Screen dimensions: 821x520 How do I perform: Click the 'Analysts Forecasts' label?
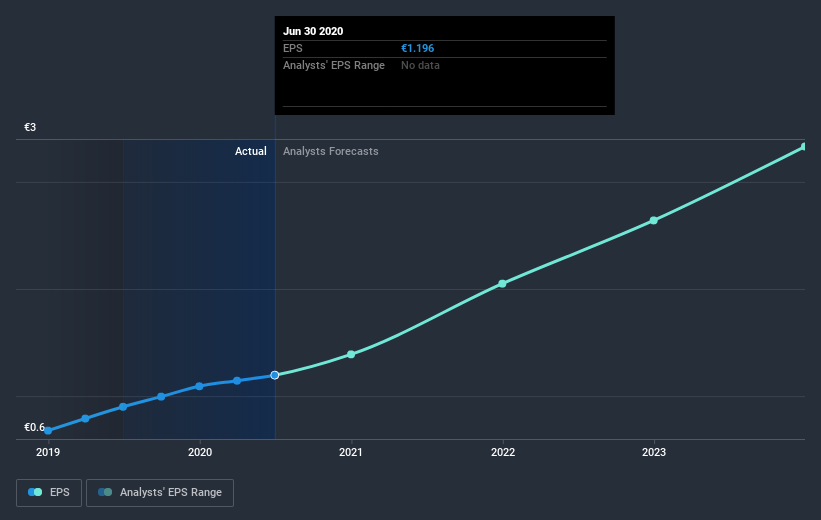click(x=330, y=151)
